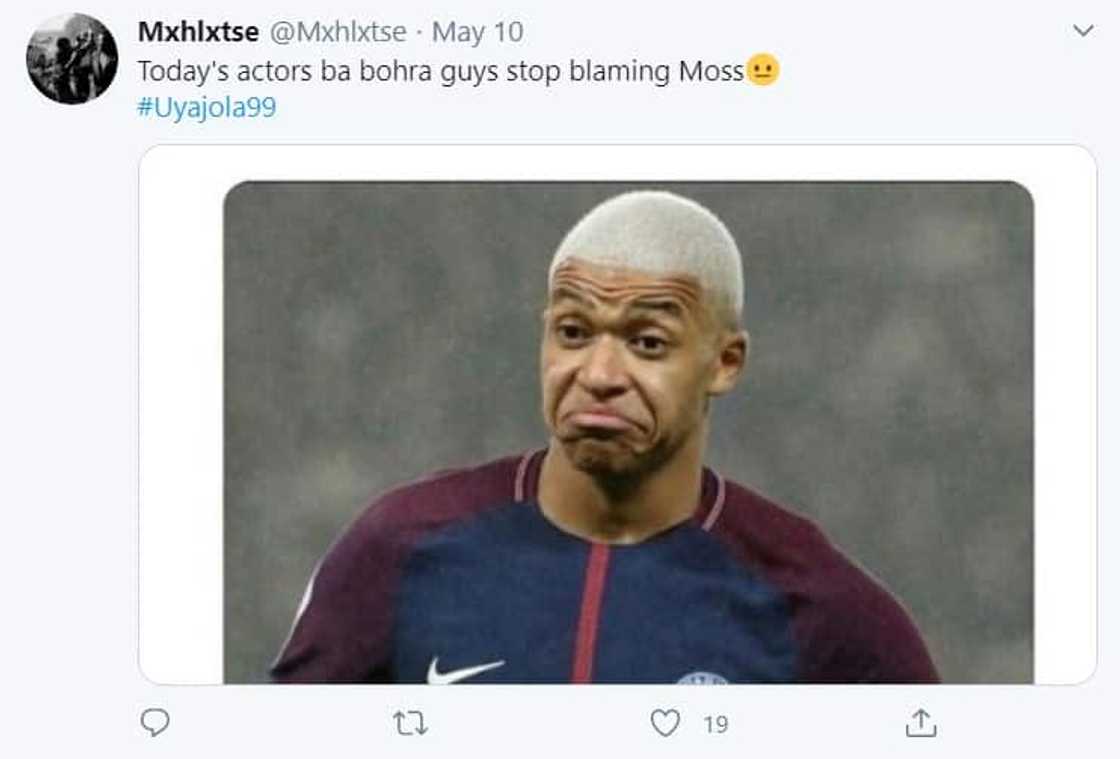Click the club crest on the jersey
Viewport: 1120px width, 759px height.
(x=703, y=677)
